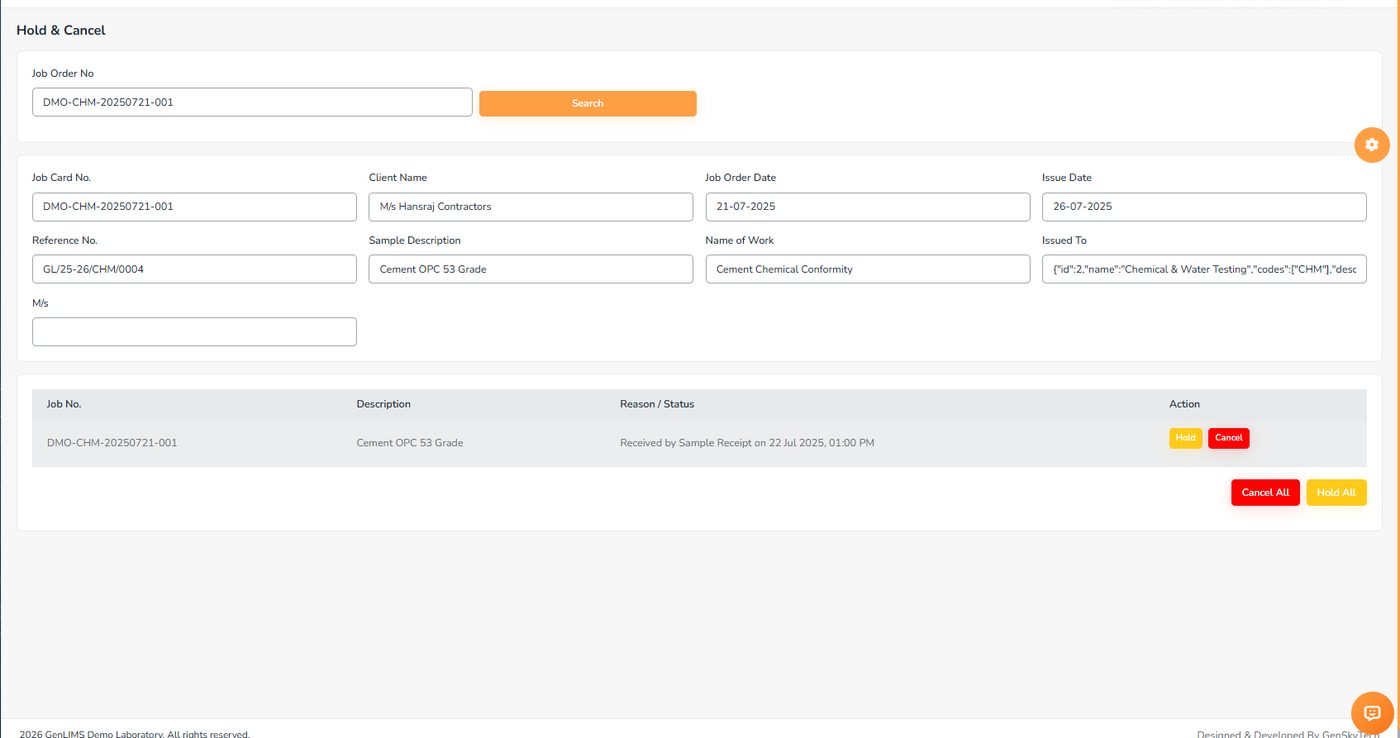The image size is (1400, 738).
Task: Select the Client Name field
Action: pyautogui.click(x=531, y=207)
